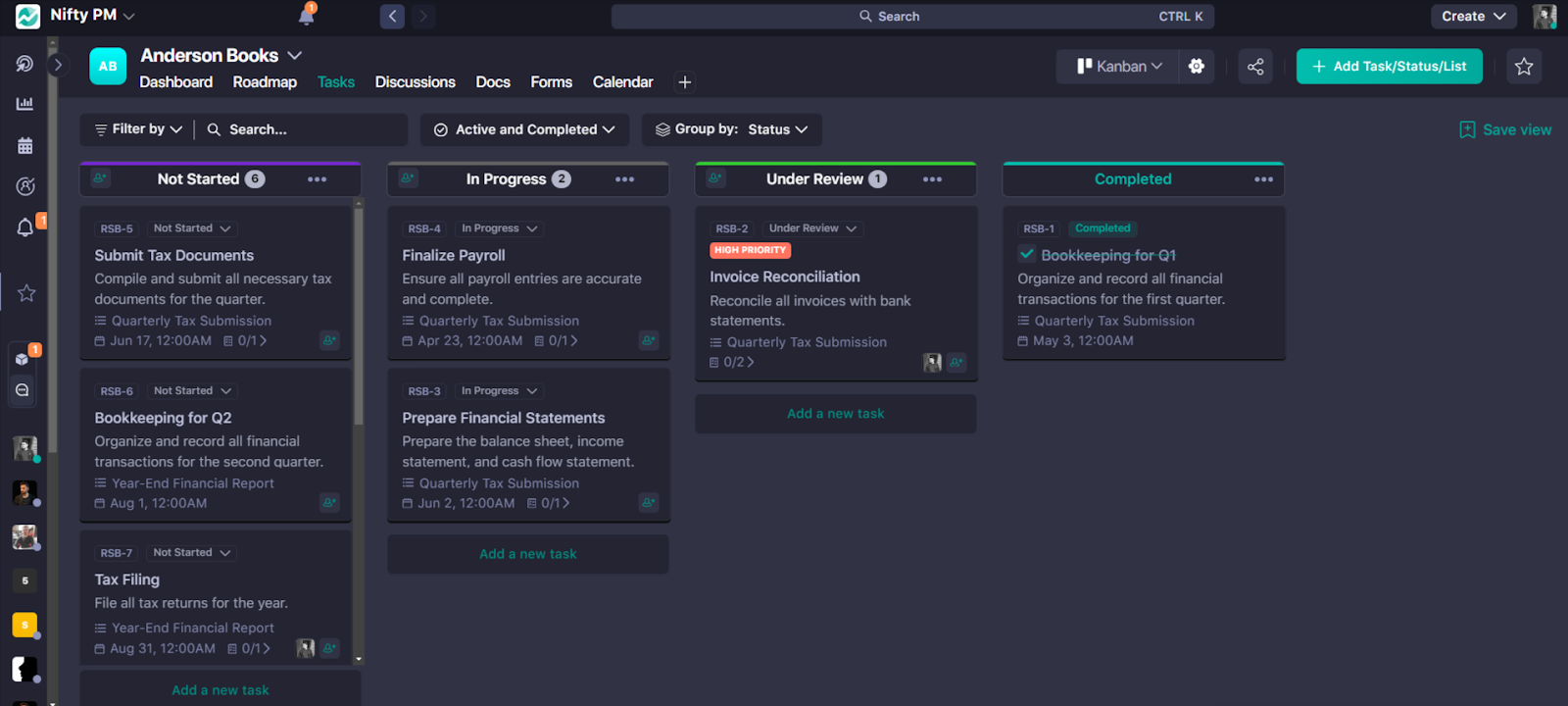Add a new task under Not Started
The height and width of the screenshot is (706, 1568).
[220, 690]
